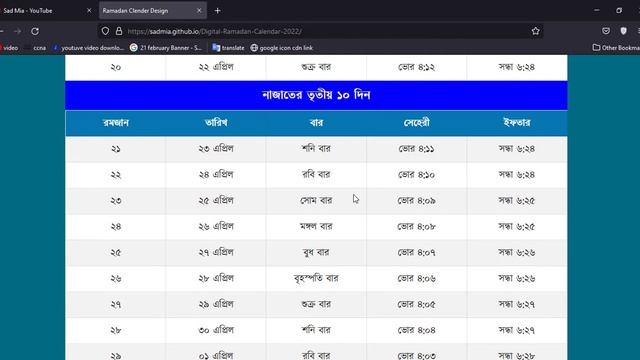
Task: Click Ramadan day ২০ cell
Action: [116, 67]
